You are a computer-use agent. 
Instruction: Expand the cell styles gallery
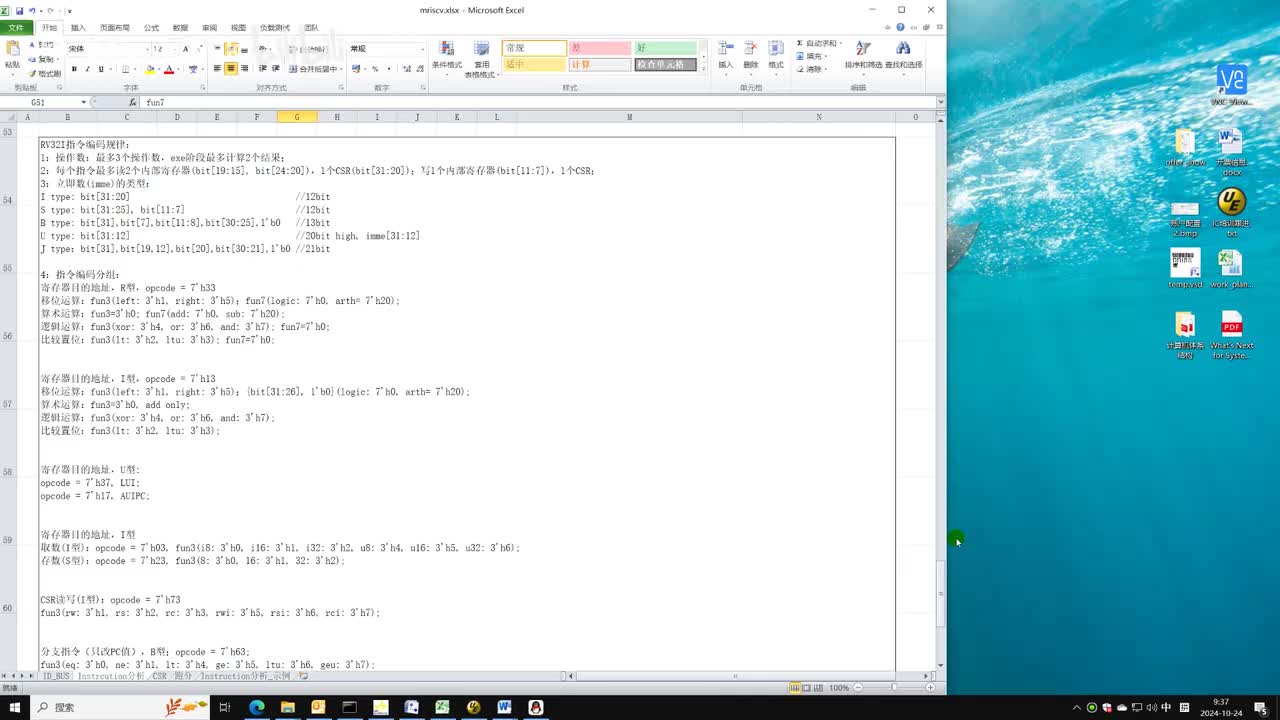(x=703, y=68)
